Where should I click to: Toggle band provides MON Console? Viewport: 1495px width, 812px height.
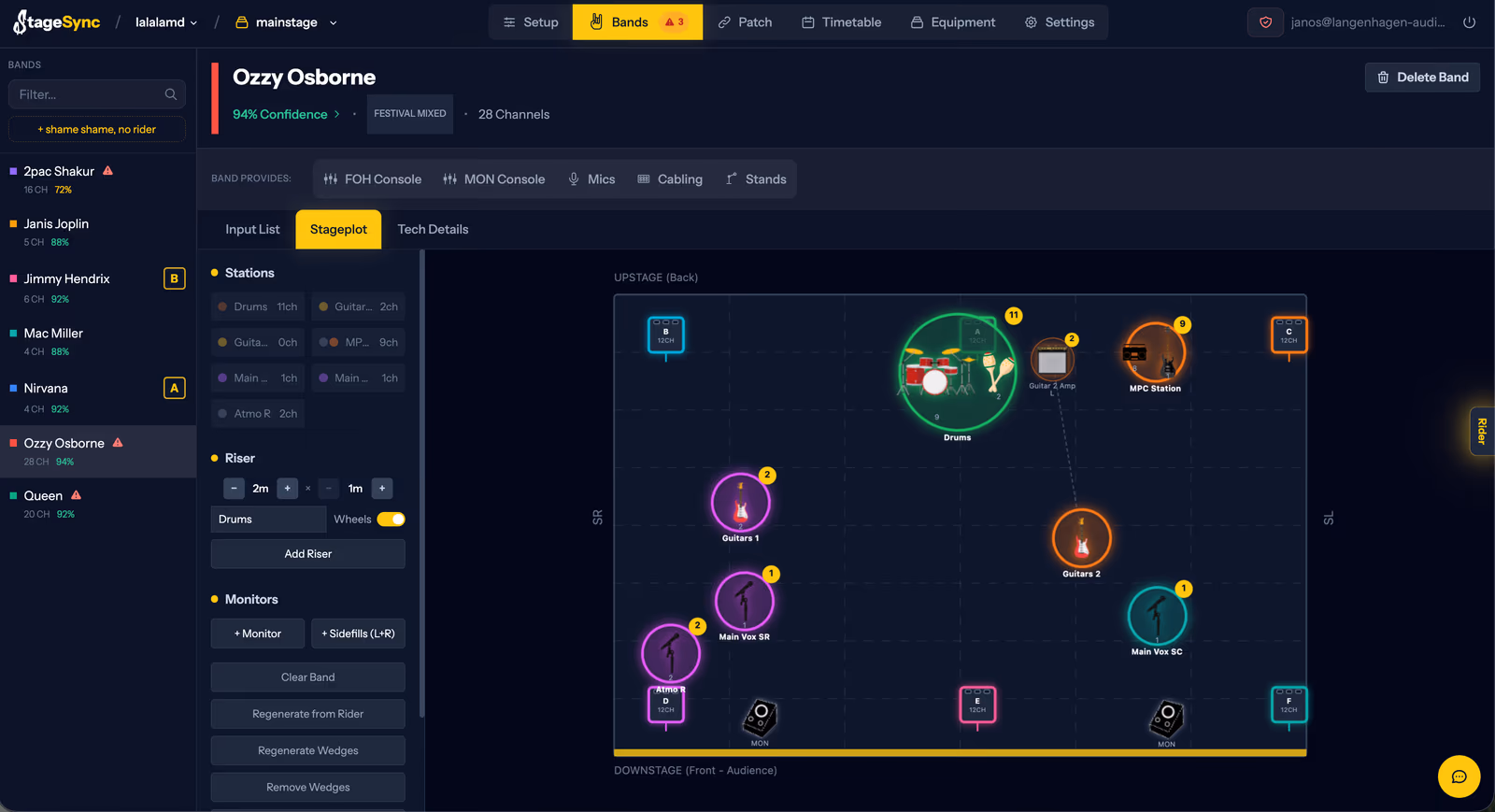coord(493,179)
